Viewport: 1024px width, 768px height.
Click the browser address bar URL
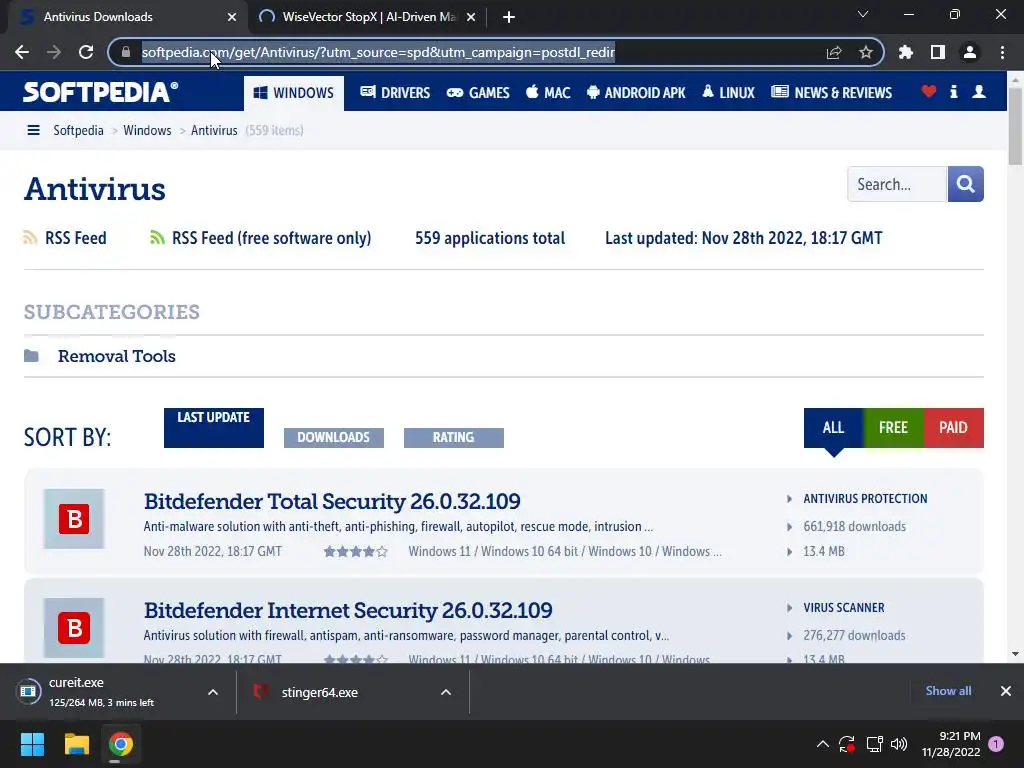tap(378, 52)
